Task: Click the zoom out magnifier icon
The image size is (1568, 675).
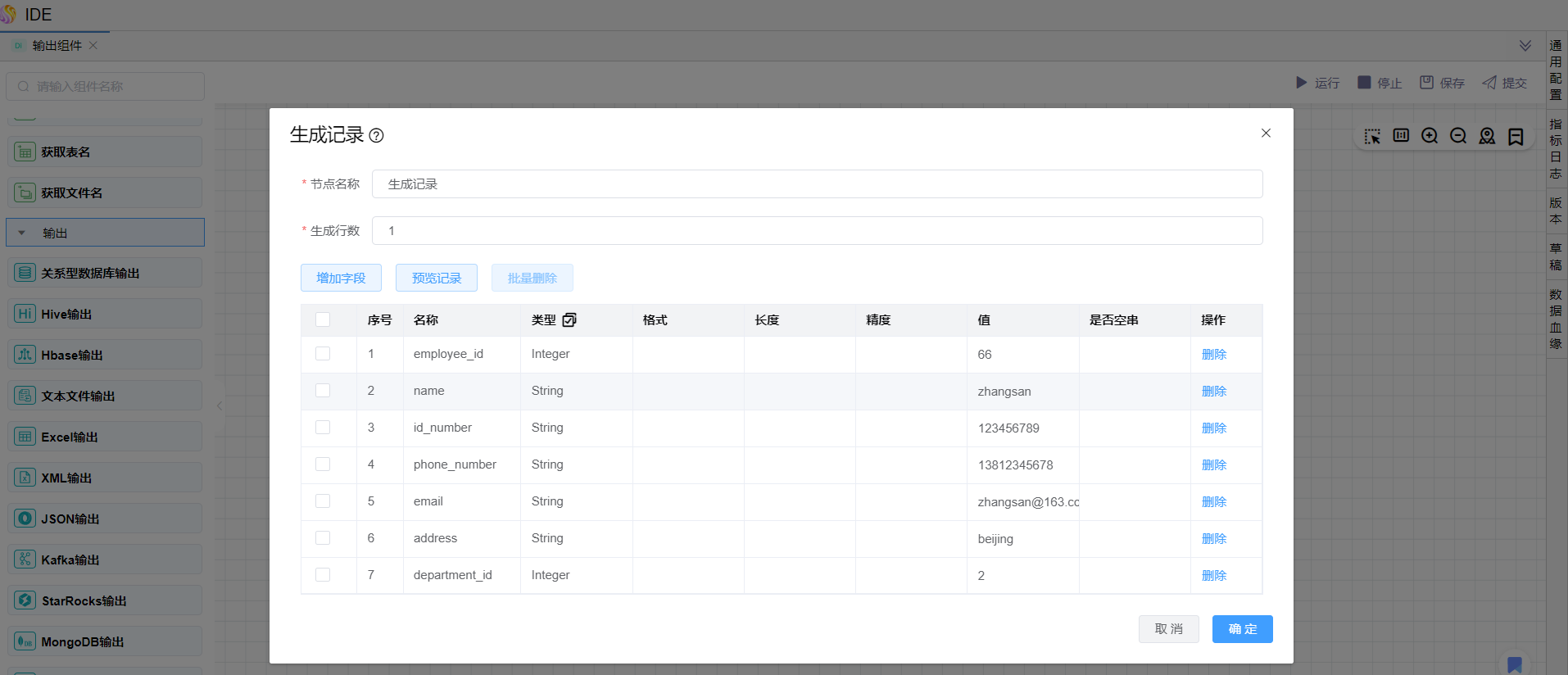Action: [x=1458, y=136]
